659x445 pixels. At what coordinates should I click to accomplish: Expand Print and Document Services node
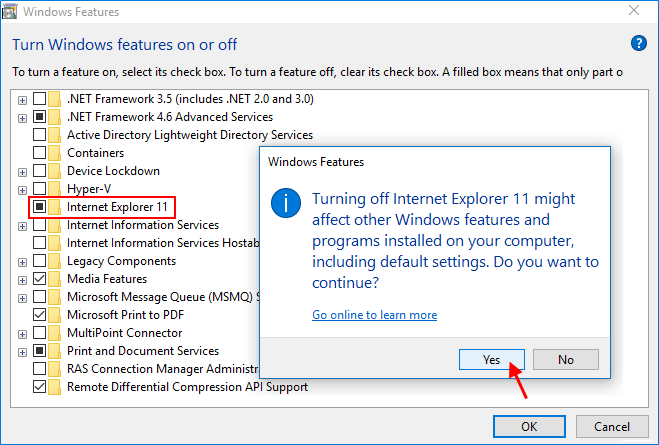click(22, 351)
